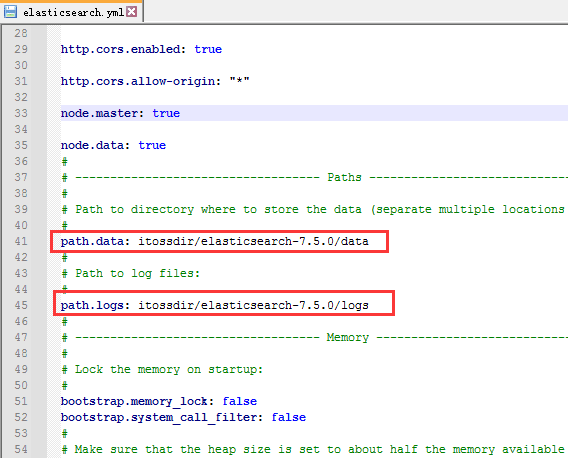This screenshot has width=568, height=458.
Task: Click '# Lock the memory on startup:' comment
Action: point(162,369)
